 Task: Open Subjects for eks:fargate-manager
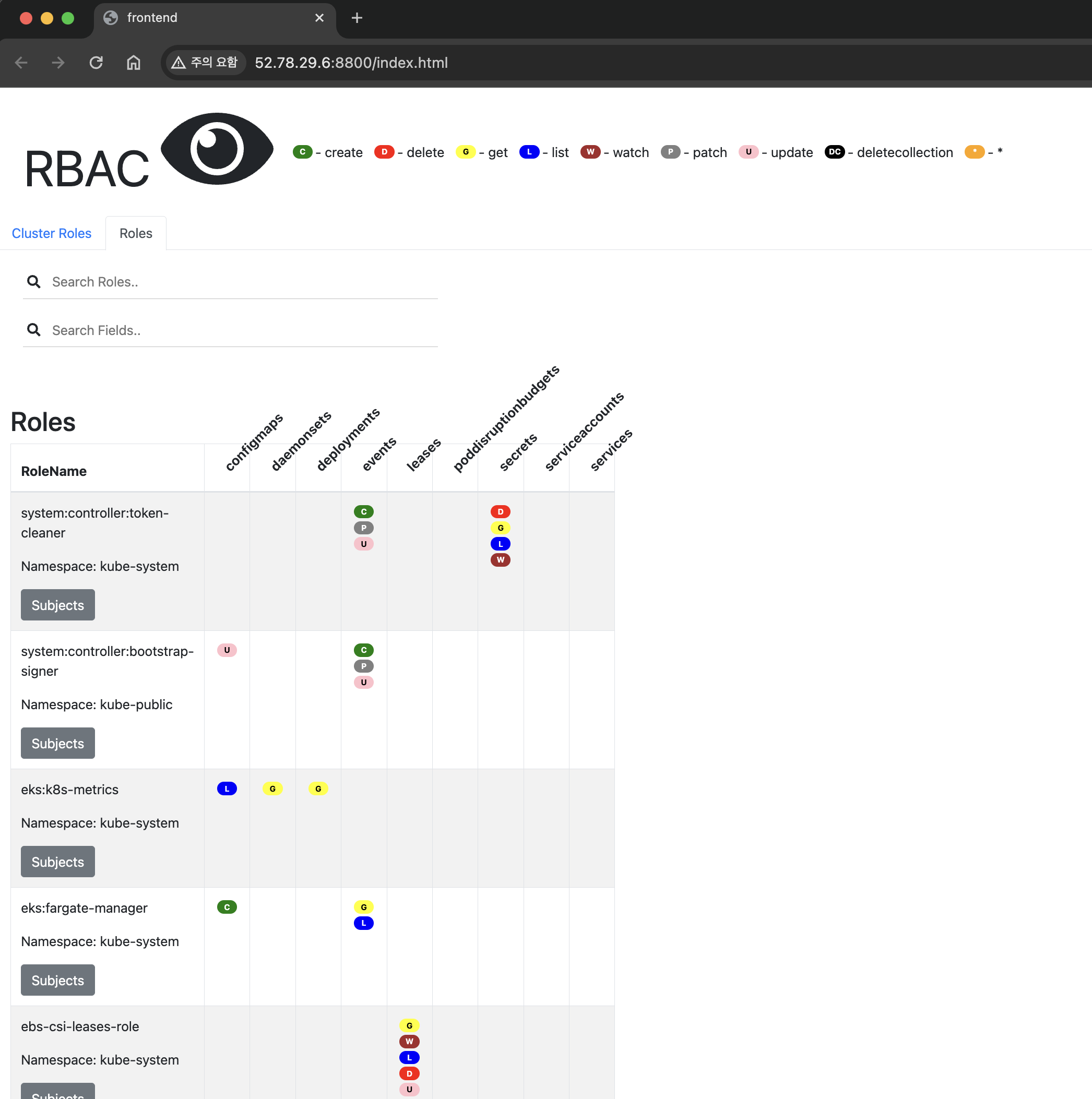(x=58, y=979)
